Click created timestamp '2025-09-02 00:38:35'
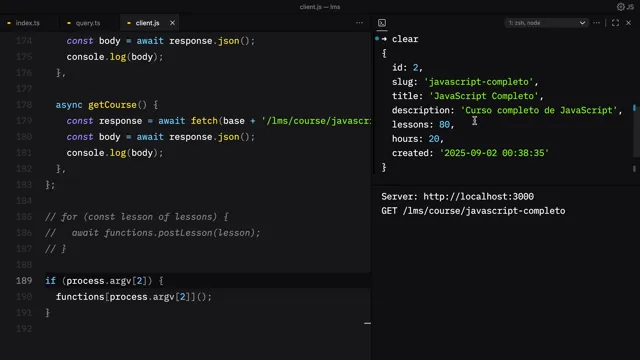 pos(494,153)
